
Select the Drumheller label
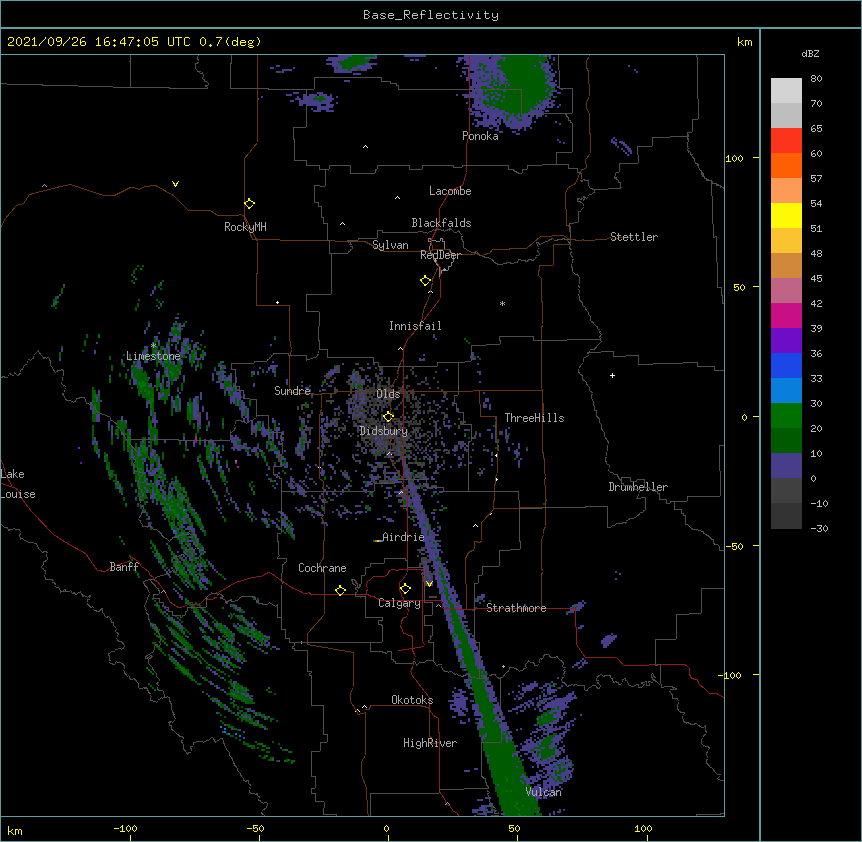(x=638, y=487)
